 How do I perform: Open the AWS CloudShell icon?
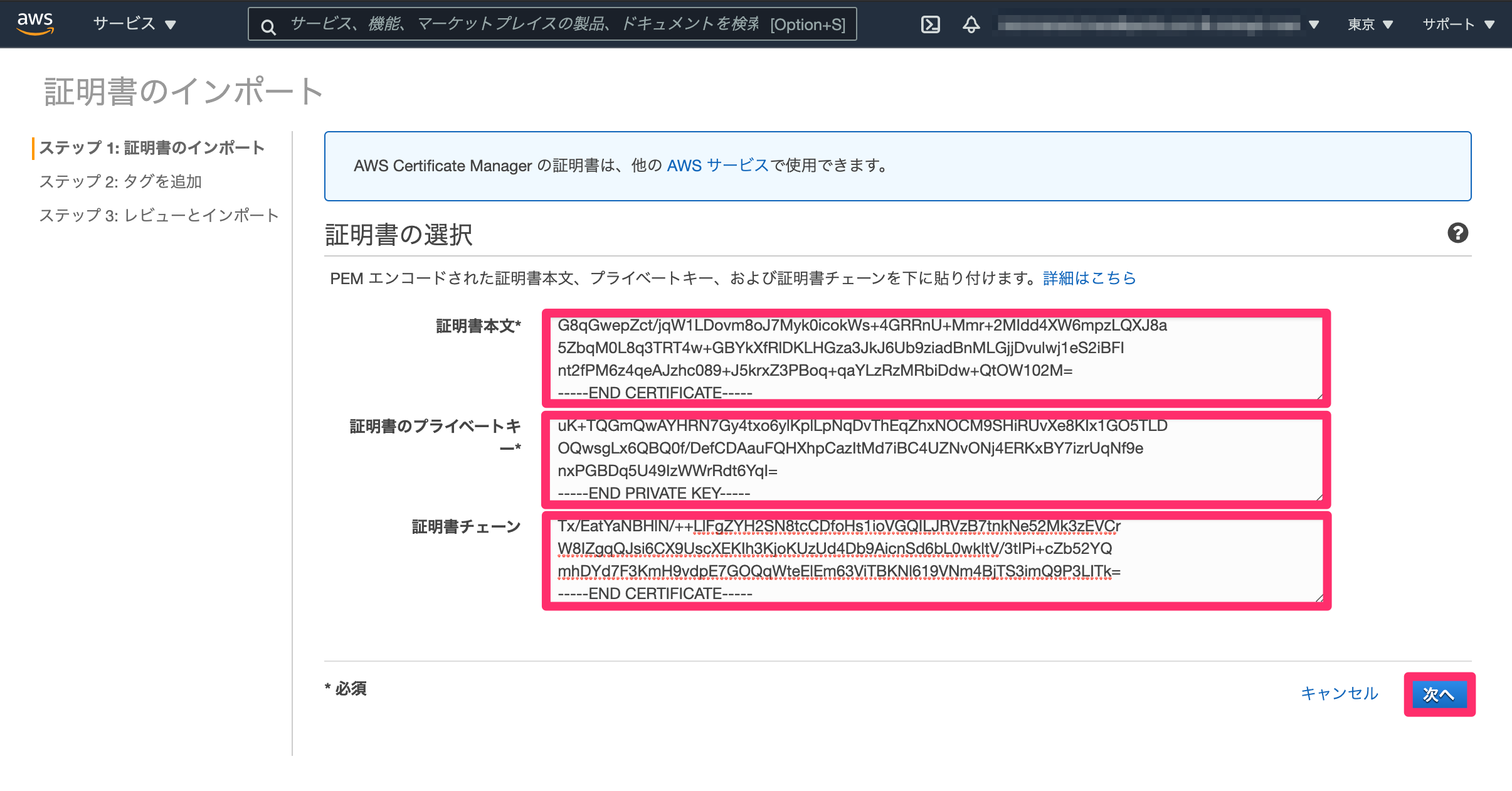(930, 24)
